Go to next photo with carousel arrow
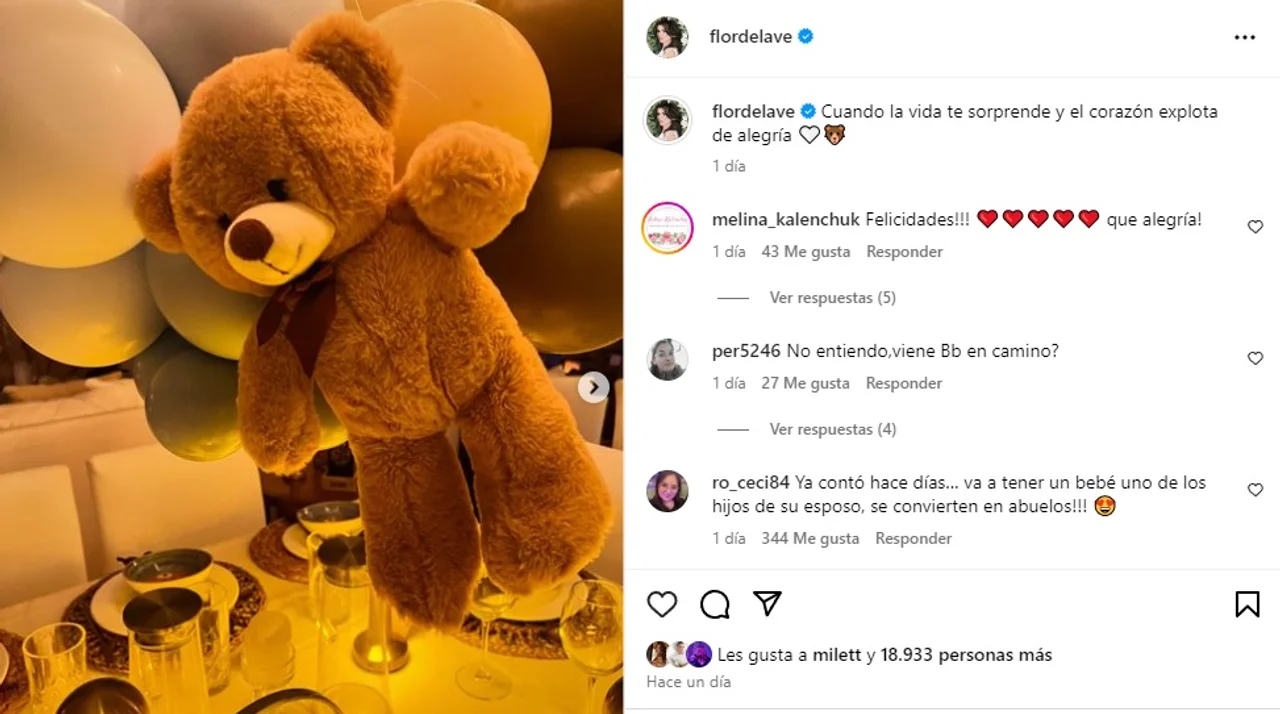The image size is (1280, 714). [593, 387]
